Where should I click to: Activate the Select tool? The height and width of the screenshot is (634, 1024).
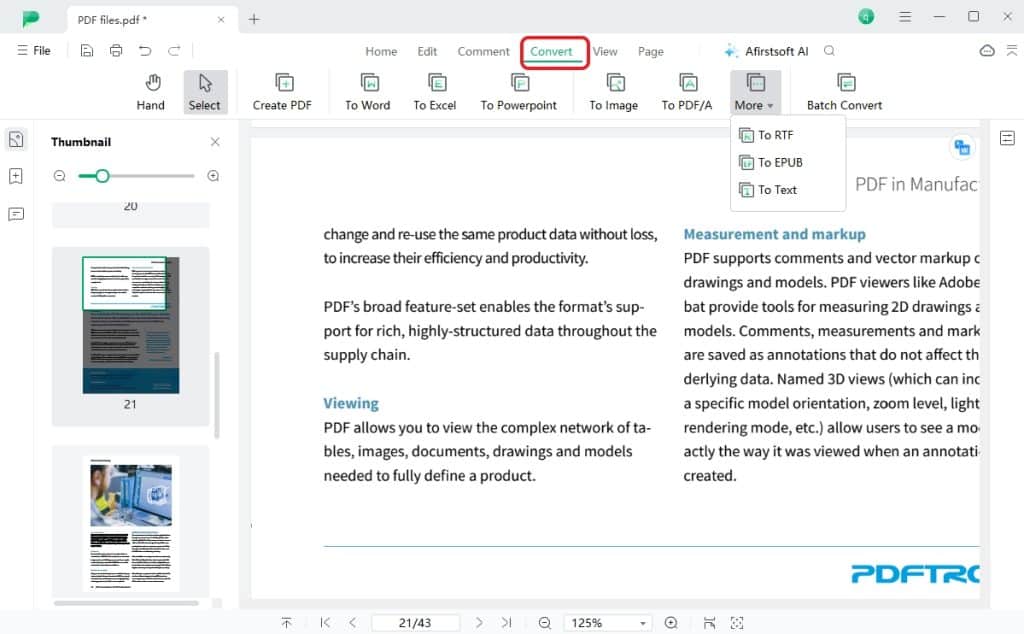(x=205, y=91)
